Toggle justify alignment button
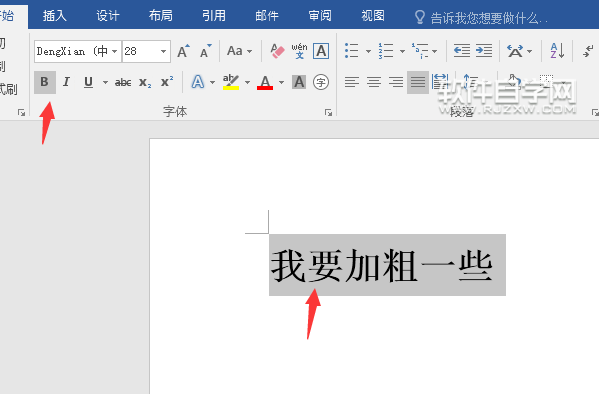Screen dimensions: 599x394 418,82
